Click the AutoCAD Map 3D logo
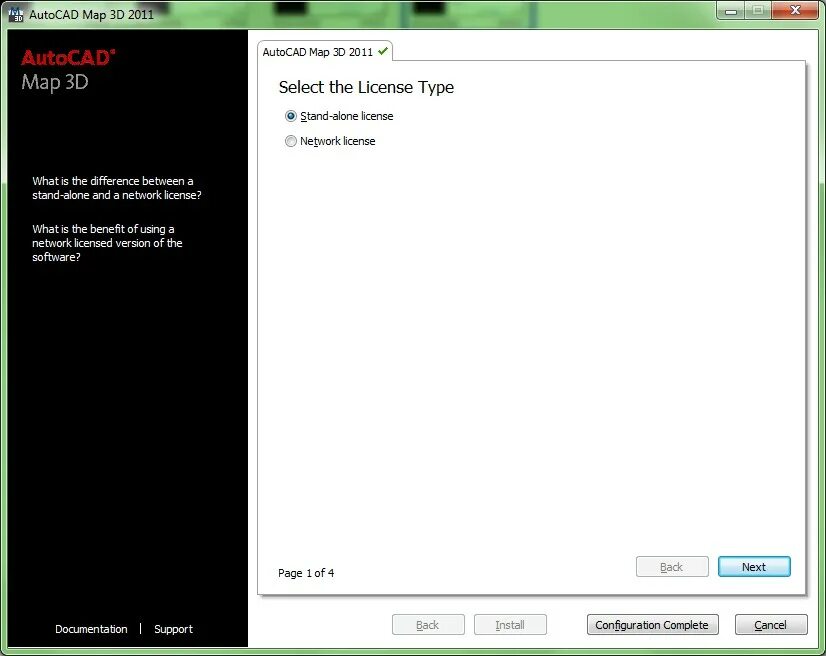The image size is (826, 656). point(68,70)
